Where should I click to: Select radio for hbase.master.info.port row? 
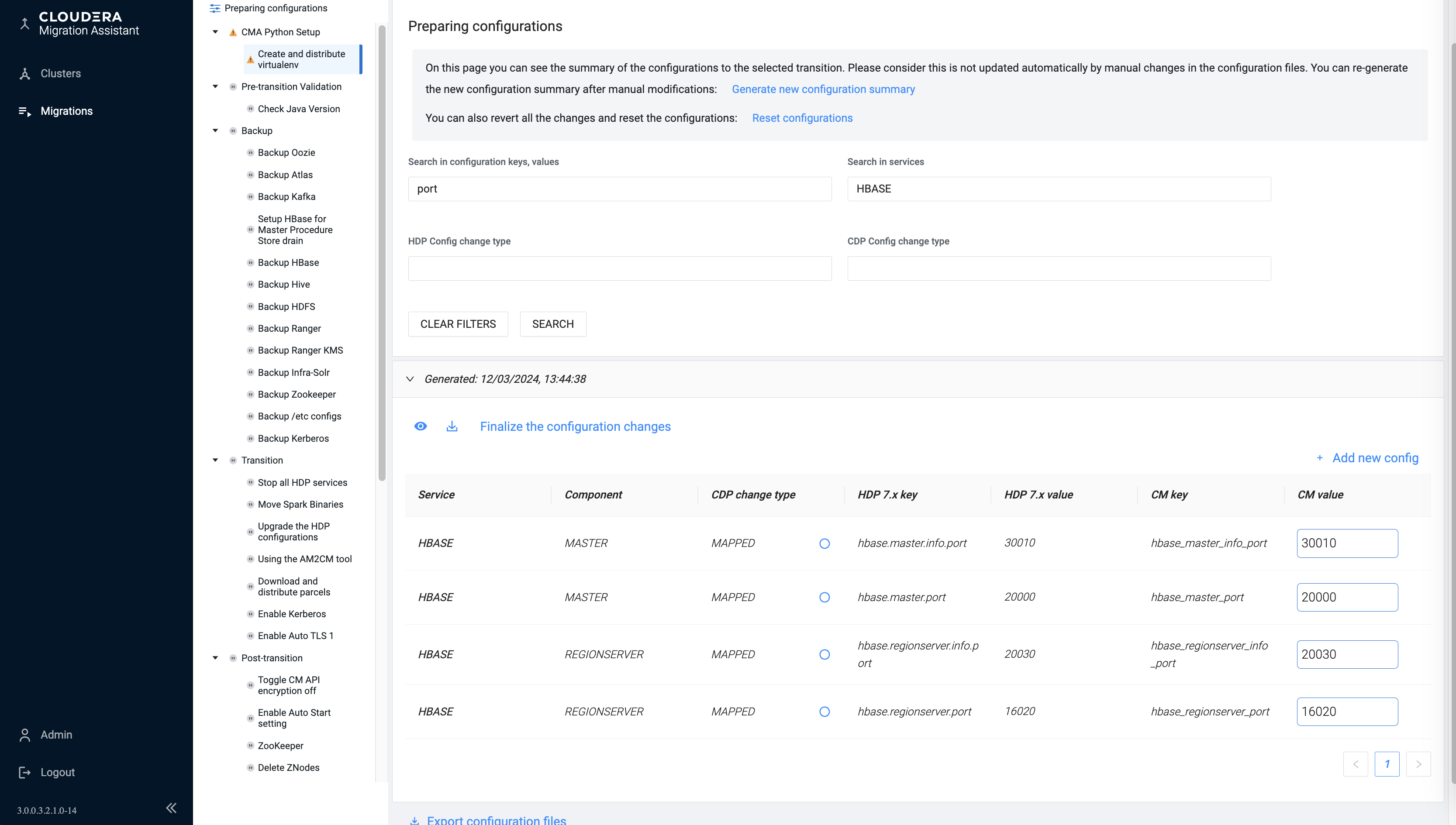click(x=825, y=543)
